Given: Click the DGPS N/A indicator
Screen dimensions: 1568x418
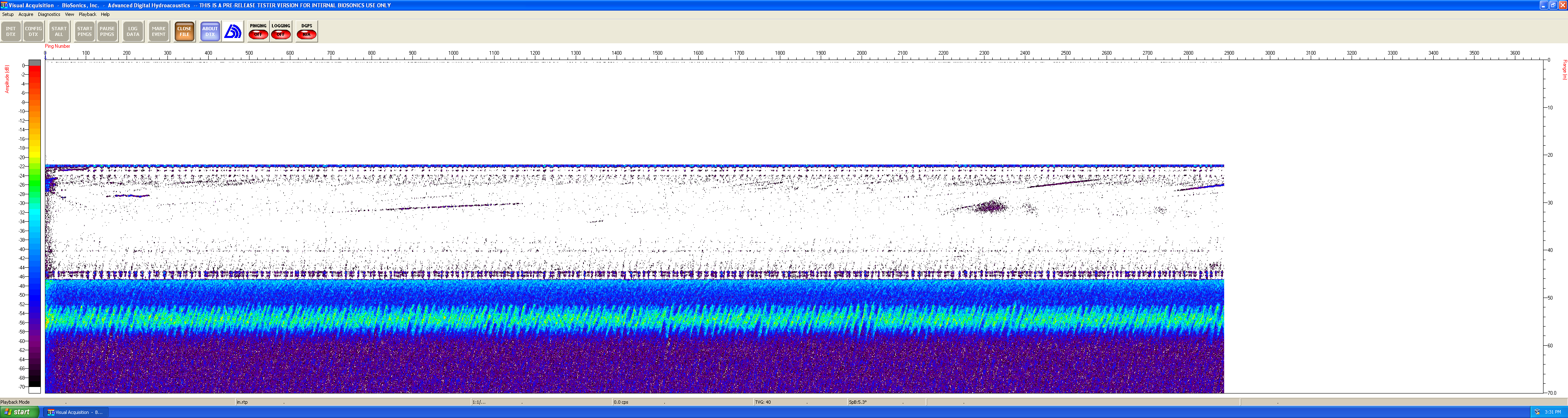Looking at the screenshot, I should (306, 32).
